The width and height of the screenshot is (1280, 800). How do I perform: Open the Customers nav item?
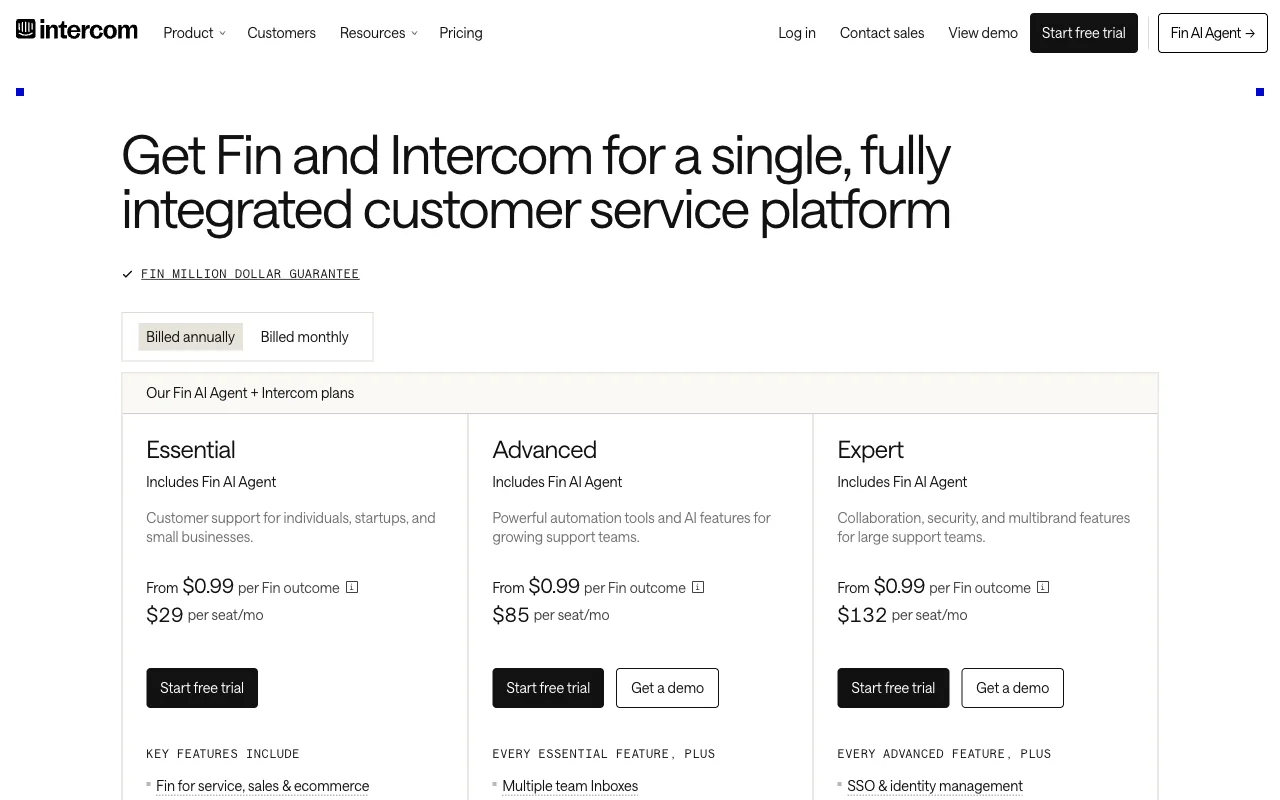click(x=281, y=33)
